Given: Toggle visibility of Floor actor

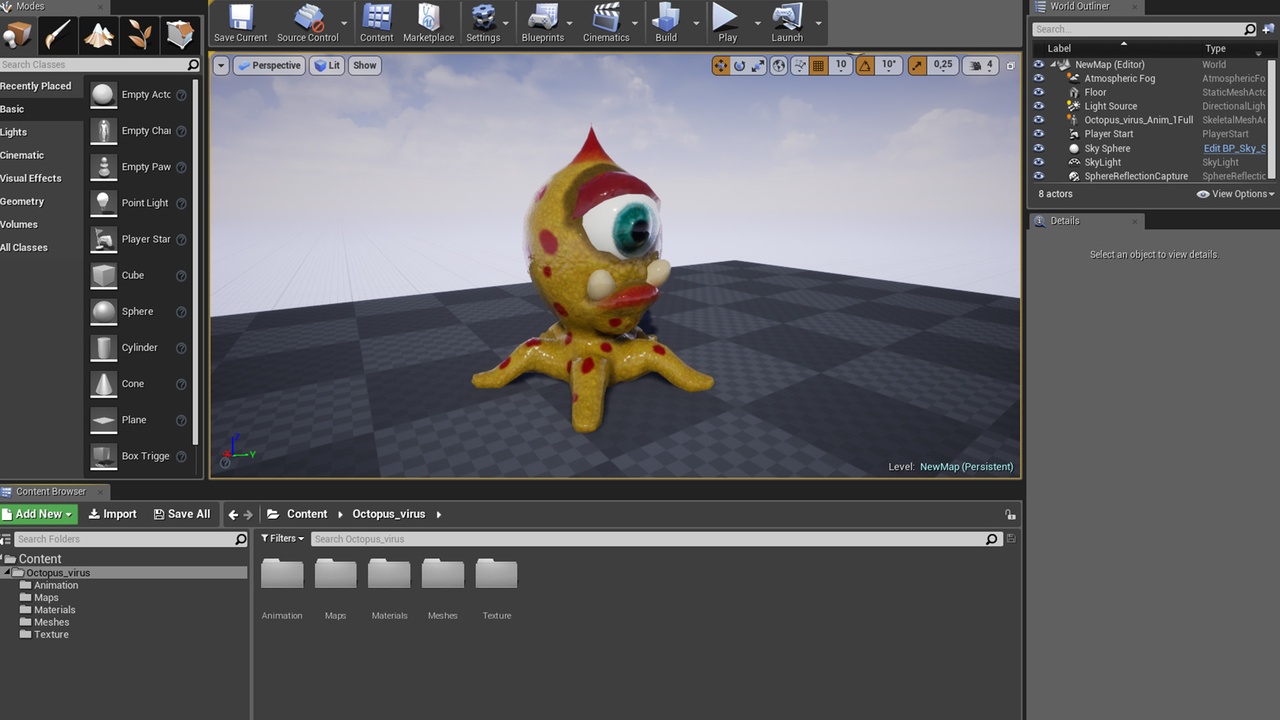Looking at the screenshot, I should (x=1038, y=92).
